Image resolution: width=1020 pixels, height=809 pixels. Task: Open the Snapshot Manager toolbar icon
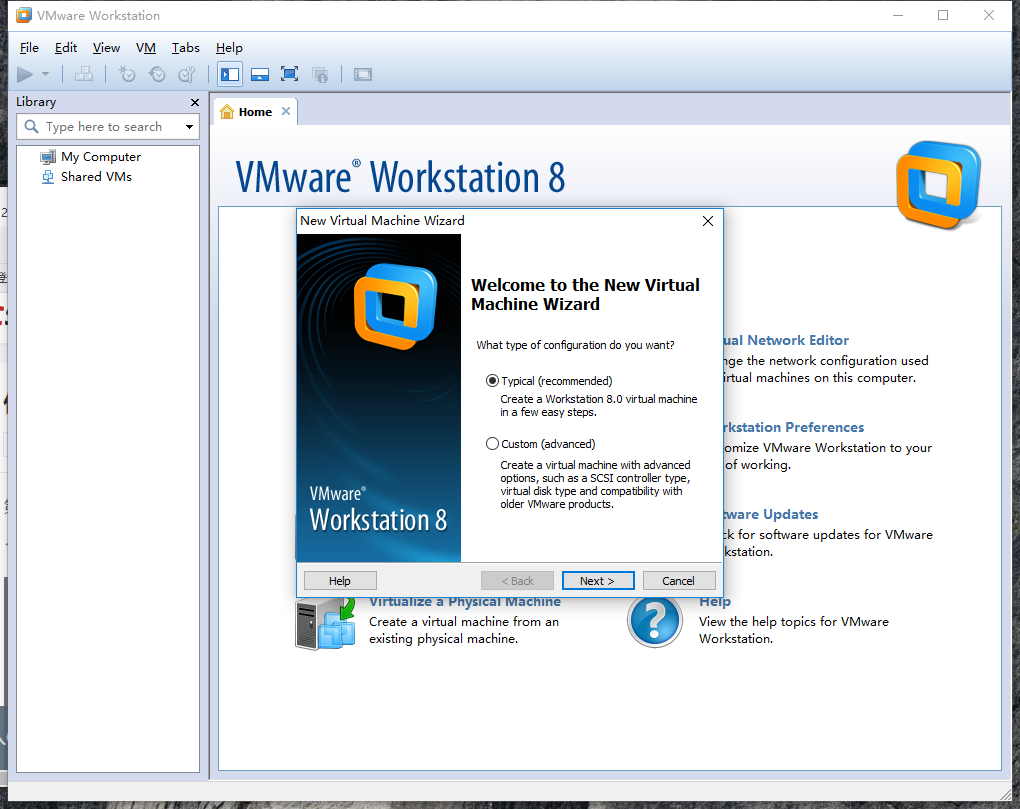(x=187, y=74)
